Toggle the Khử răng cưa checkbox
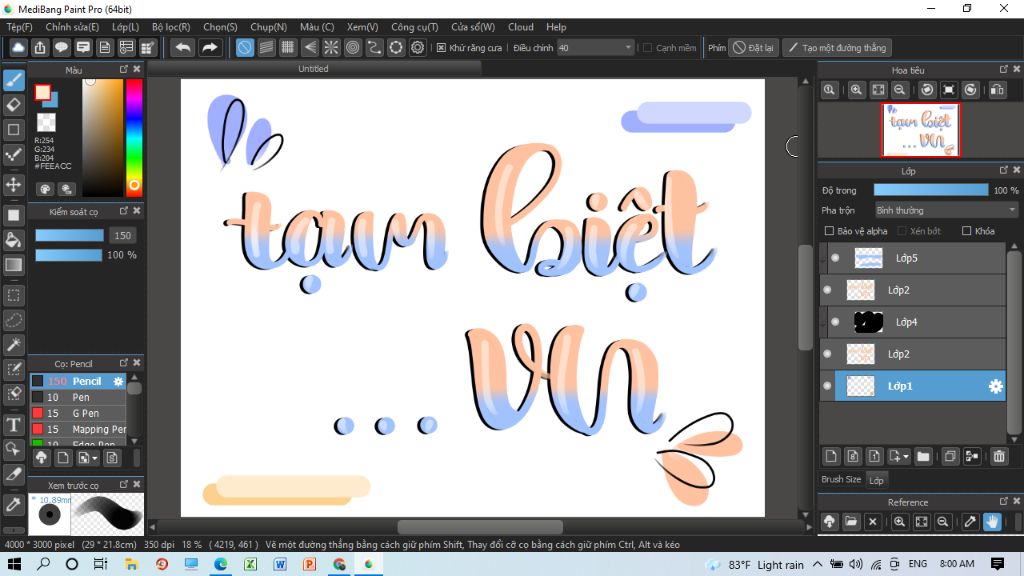This screenshot has width=1024, height=576. pyautogui.click(x=441, y=48)
